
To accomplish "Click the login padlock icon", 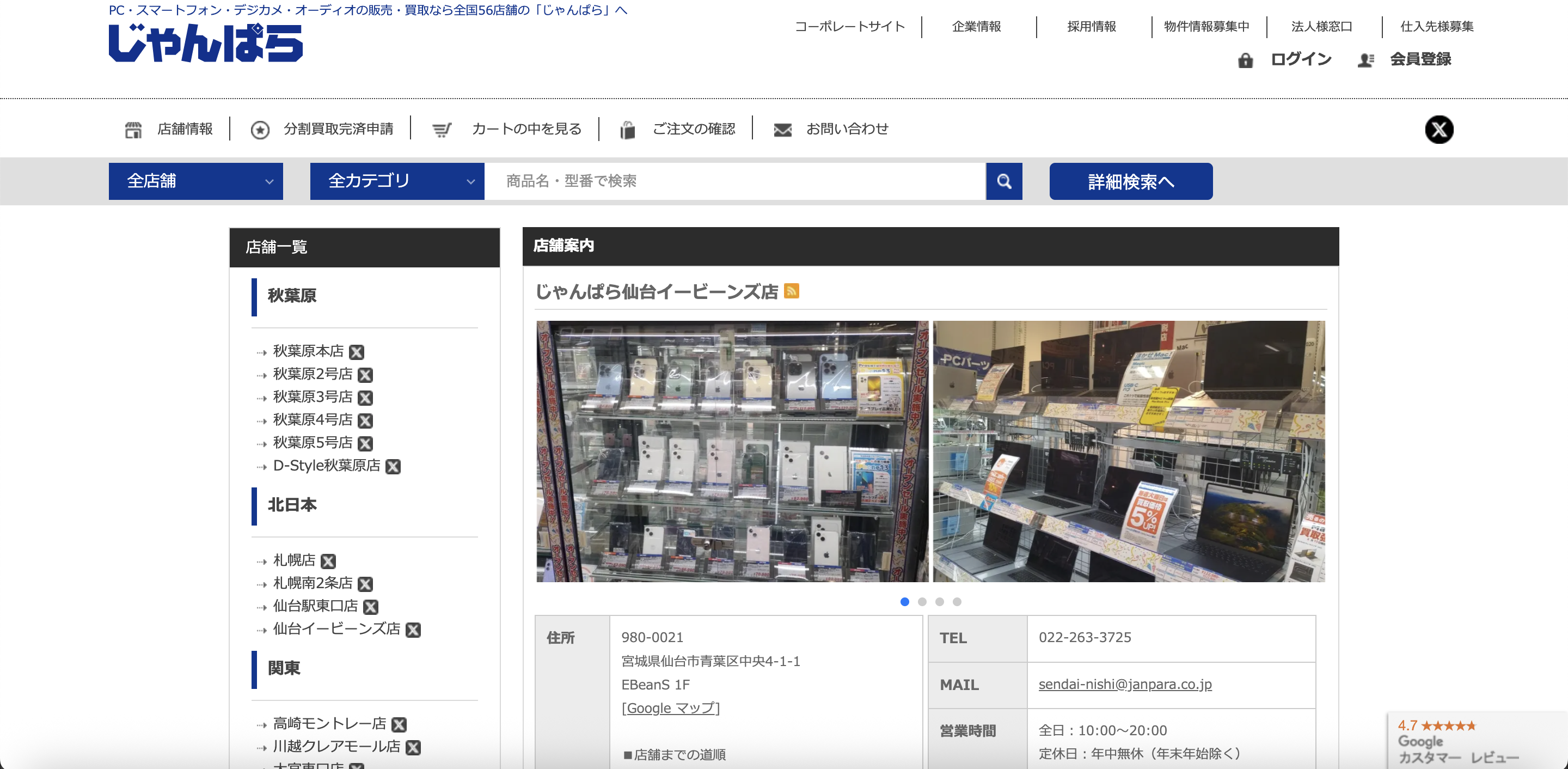I will coord(1245,60).
